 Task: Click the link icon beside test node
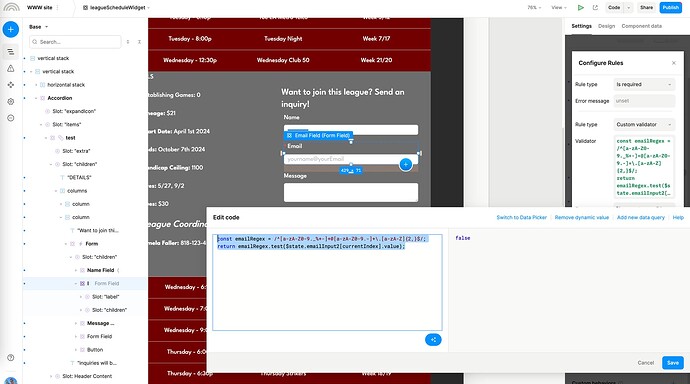[x=61, y=138]
